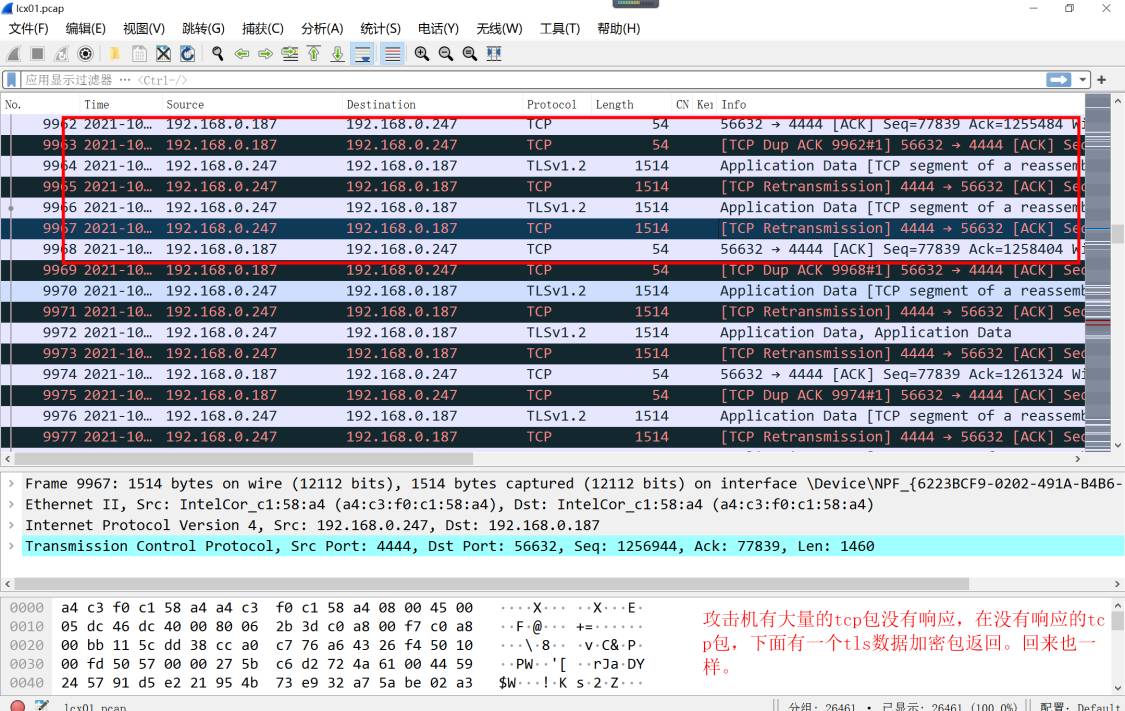Viewport: 1125px width, 711px height.
Task: Open the 统计(S) menu
Action: [x=380, y=28]
